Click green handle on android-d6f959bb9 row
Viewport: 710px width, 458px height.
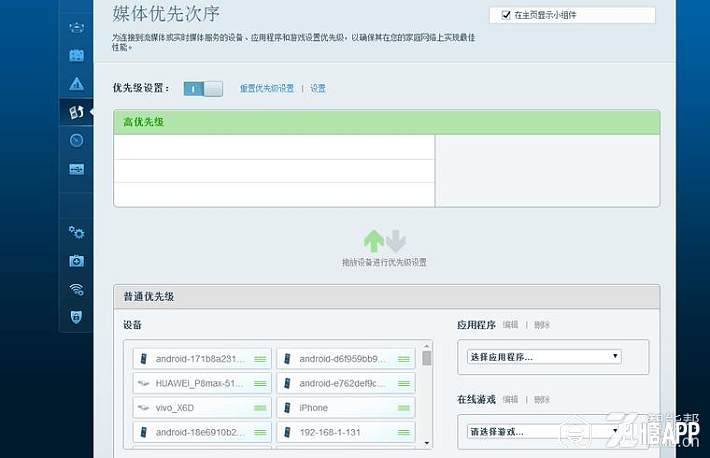(x=403, y=359)
